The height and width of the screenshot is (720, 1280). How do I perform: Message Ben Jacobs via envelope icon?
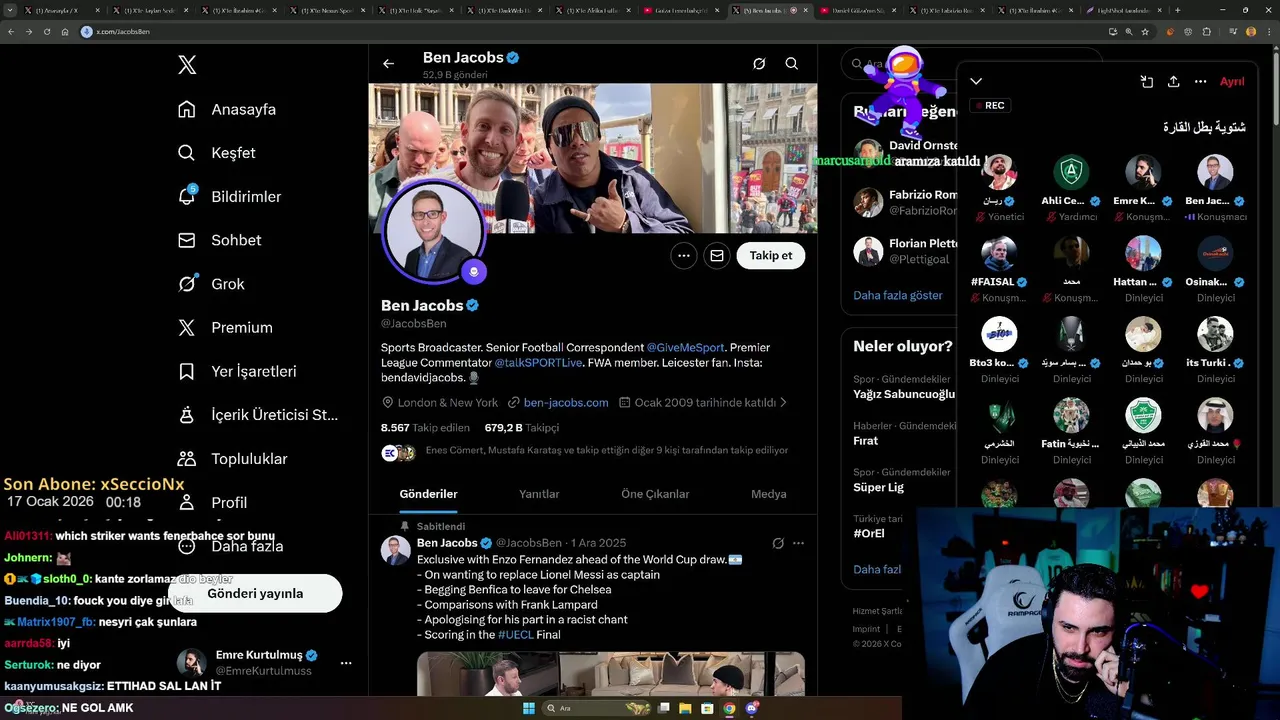pyautogui.click(x=717, y=256)
